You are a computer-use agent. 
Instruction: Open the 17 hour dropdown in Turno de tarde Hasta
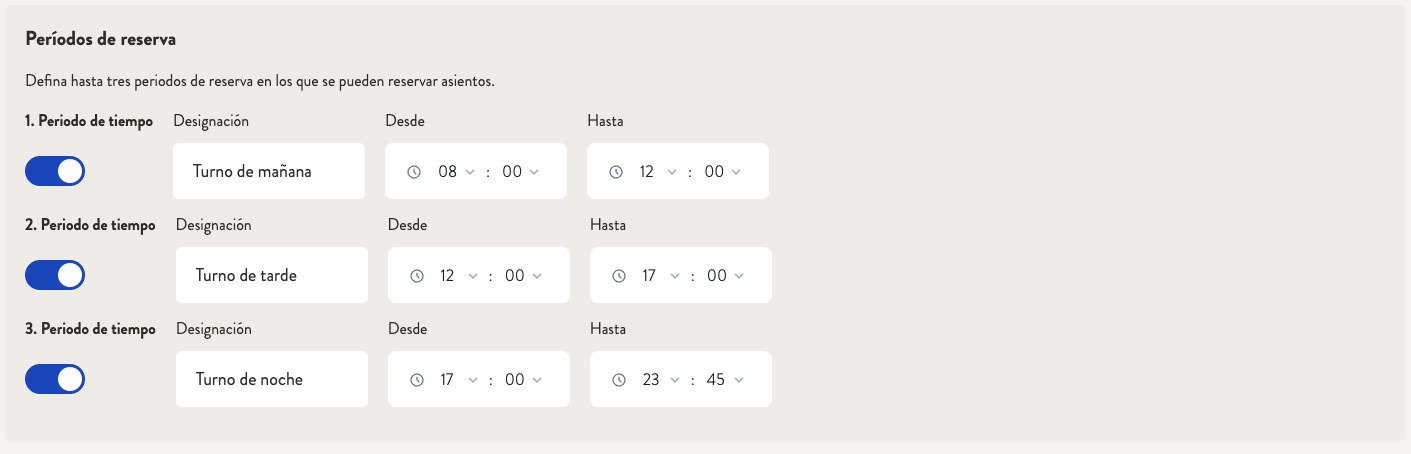(661, 276)
